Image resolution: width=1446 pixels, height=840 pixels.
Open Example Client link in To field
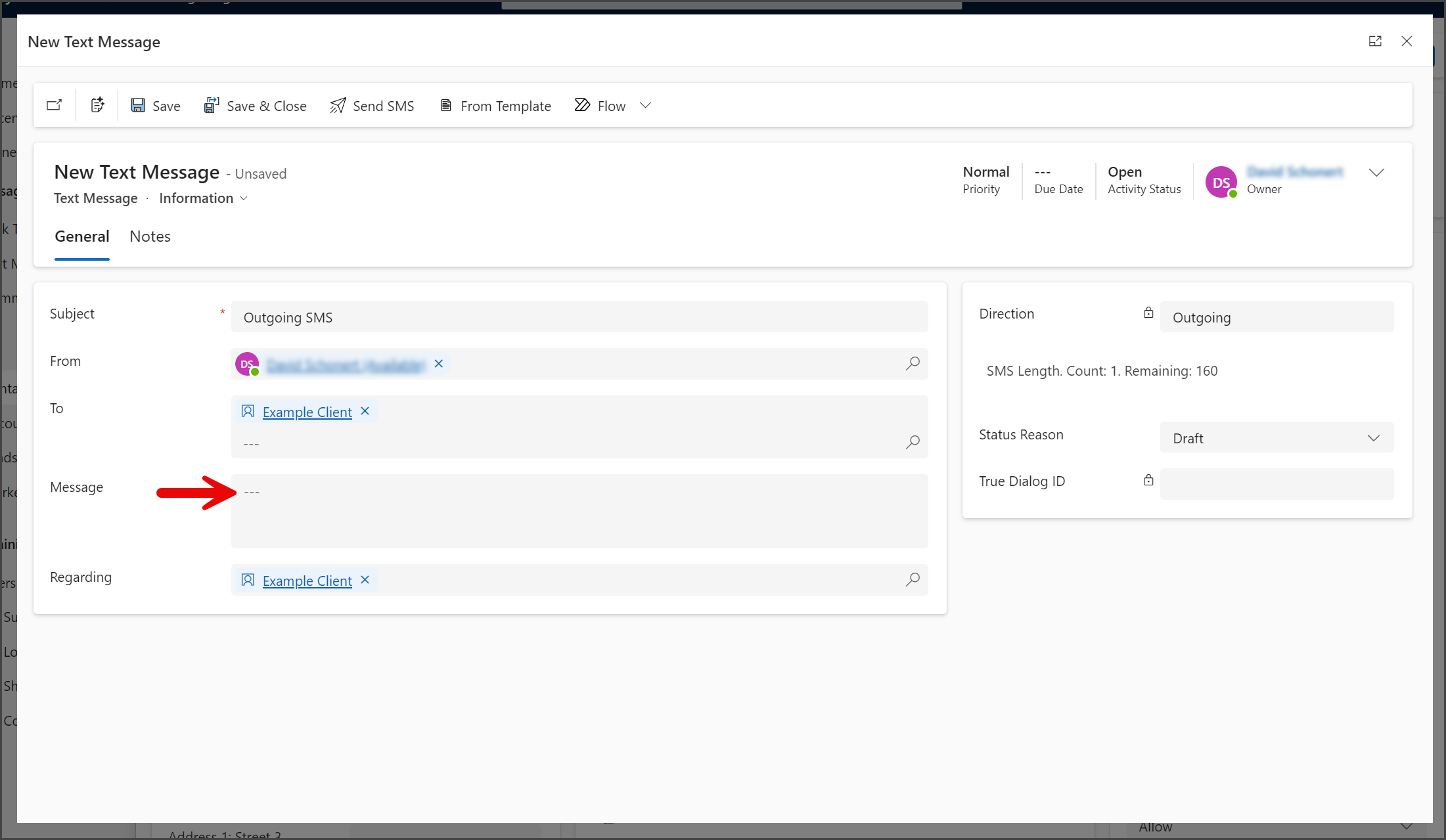307,412
